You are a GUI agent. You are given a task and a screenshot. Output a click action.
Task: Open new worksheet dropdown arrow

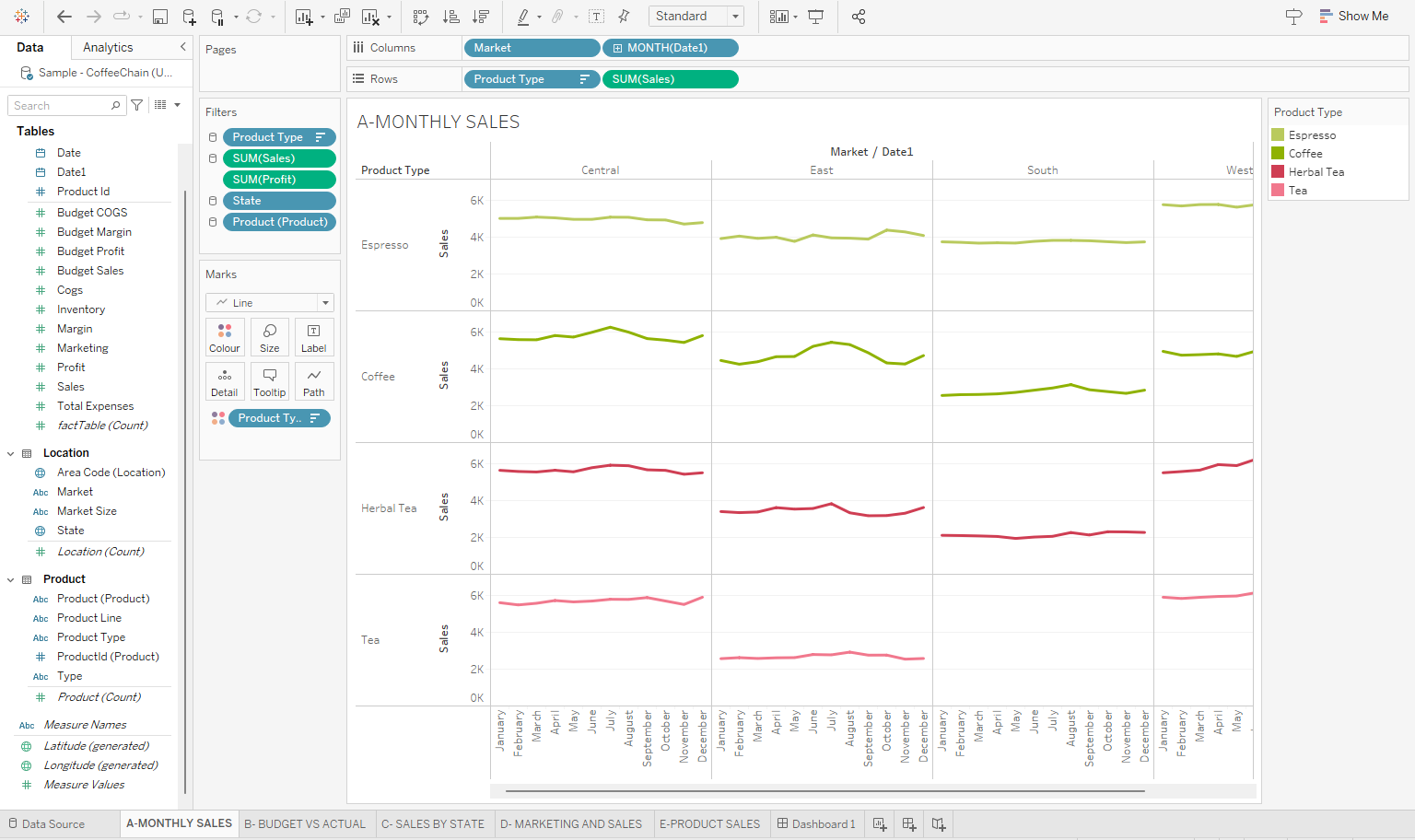tap(322, 17)
